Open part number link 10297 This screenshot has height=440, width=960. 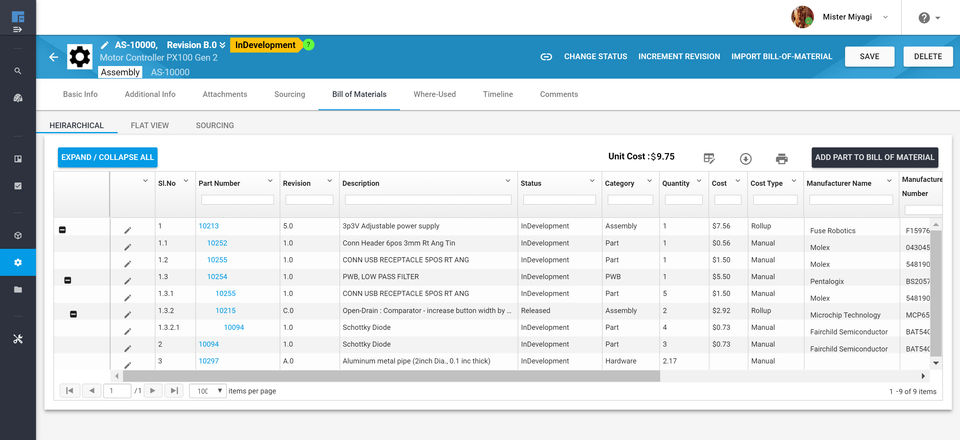click(x=208, y=361)
